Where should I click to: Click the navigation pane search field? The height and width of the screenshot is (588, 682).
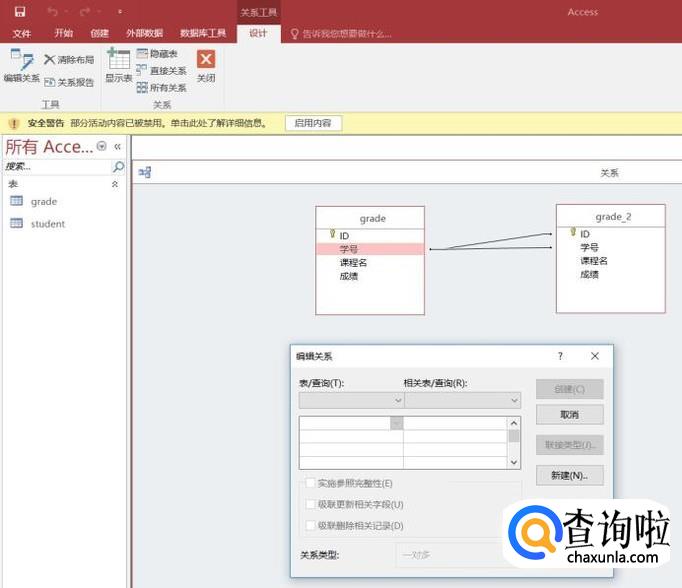click(56, 167)
